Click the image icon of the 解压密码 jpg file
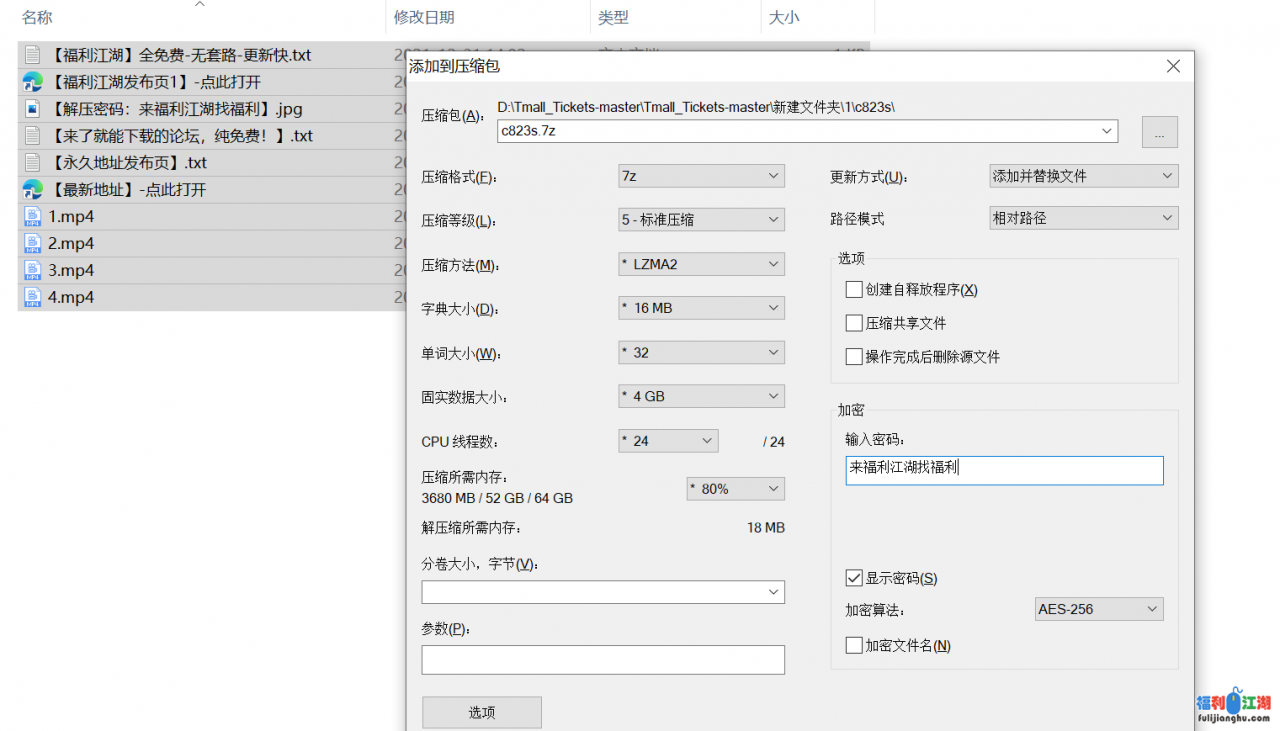The width and height of the screenshot is (1280, 731). [32, 109]
